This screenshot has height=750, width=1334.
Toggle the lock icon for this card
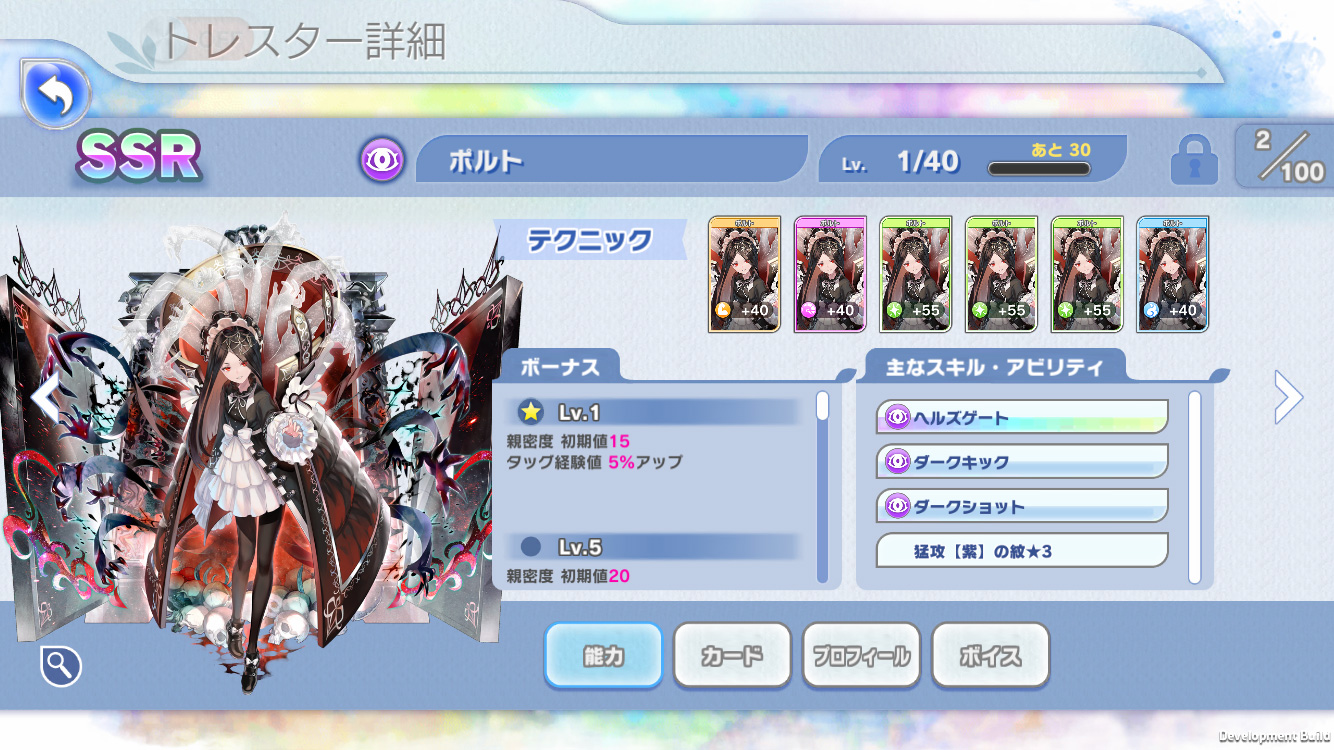pyautogui.click(x=1194, y=159)
